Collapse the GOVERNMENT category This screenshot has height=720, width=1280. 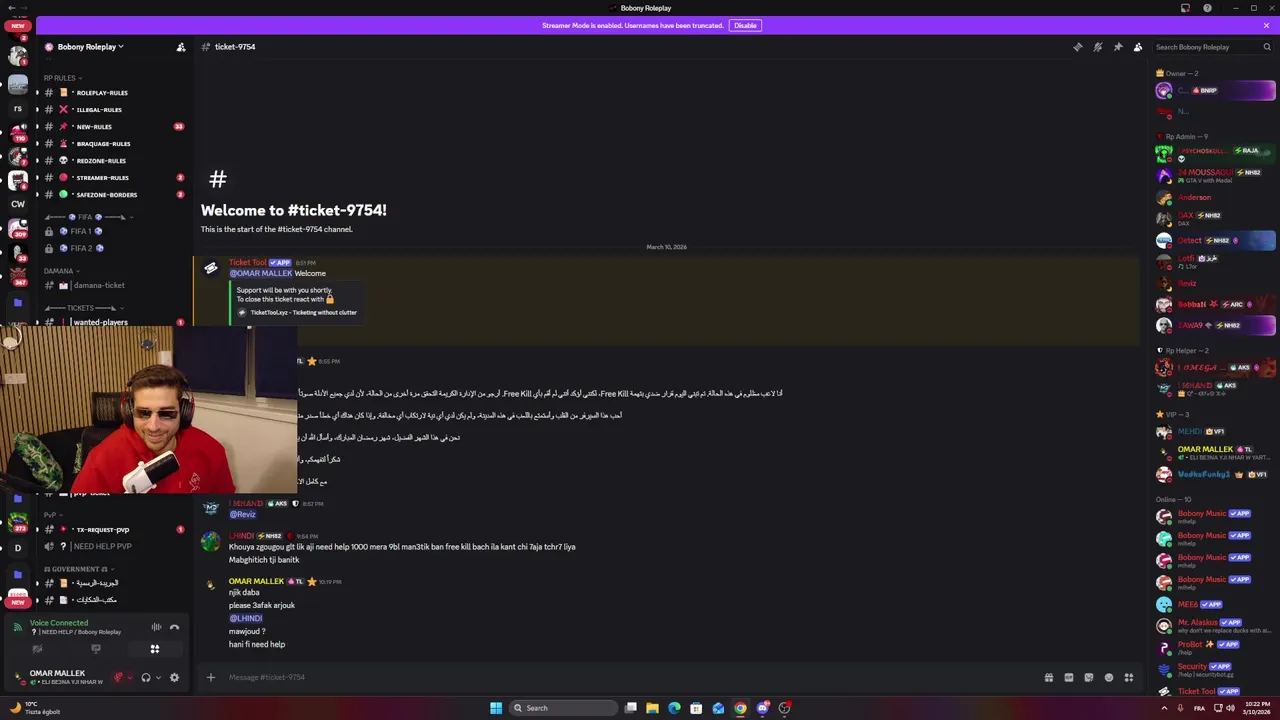tap(79, 569)
